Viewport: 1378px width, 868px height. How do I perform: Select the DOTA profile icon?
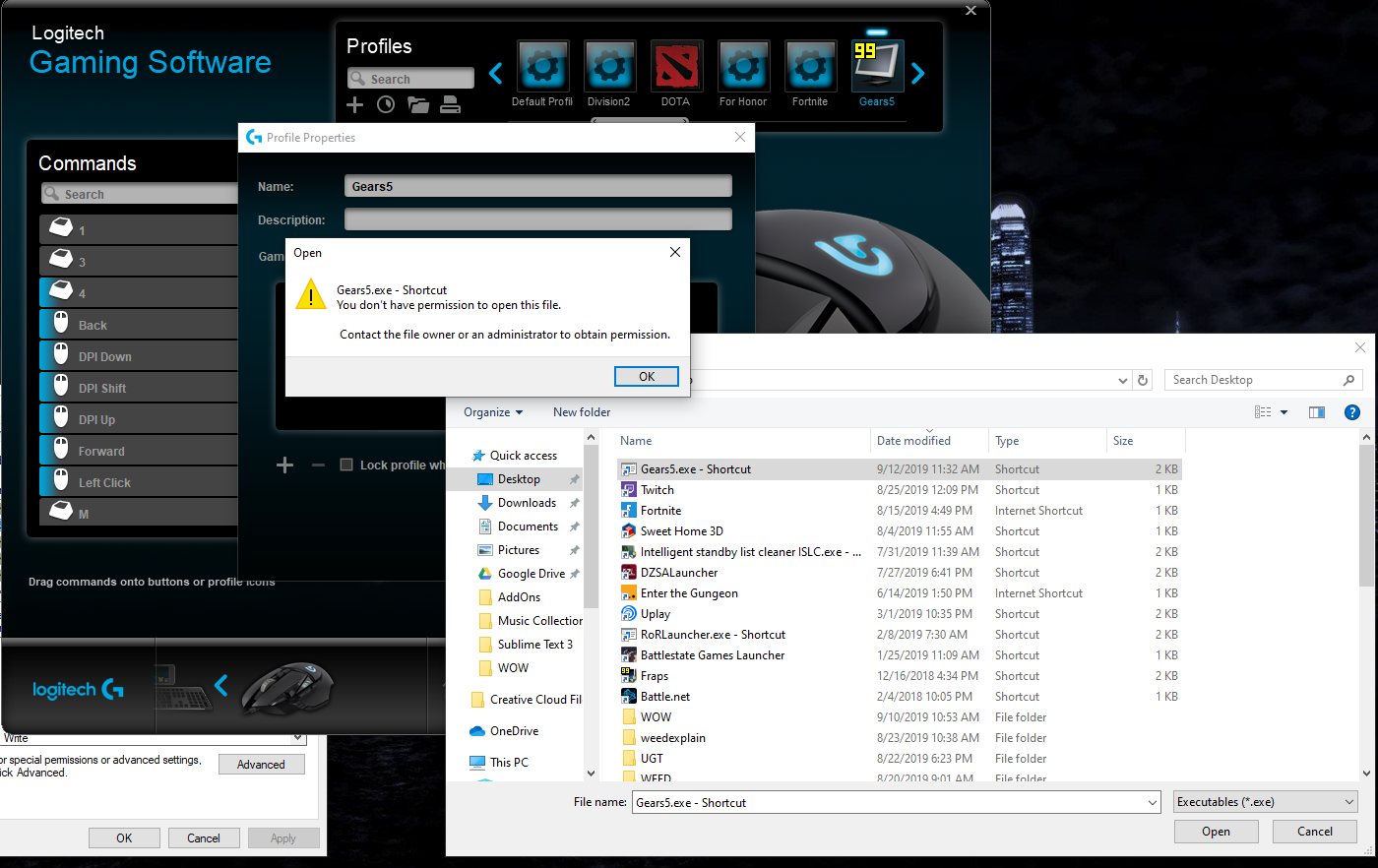click(x=677, y=66)
